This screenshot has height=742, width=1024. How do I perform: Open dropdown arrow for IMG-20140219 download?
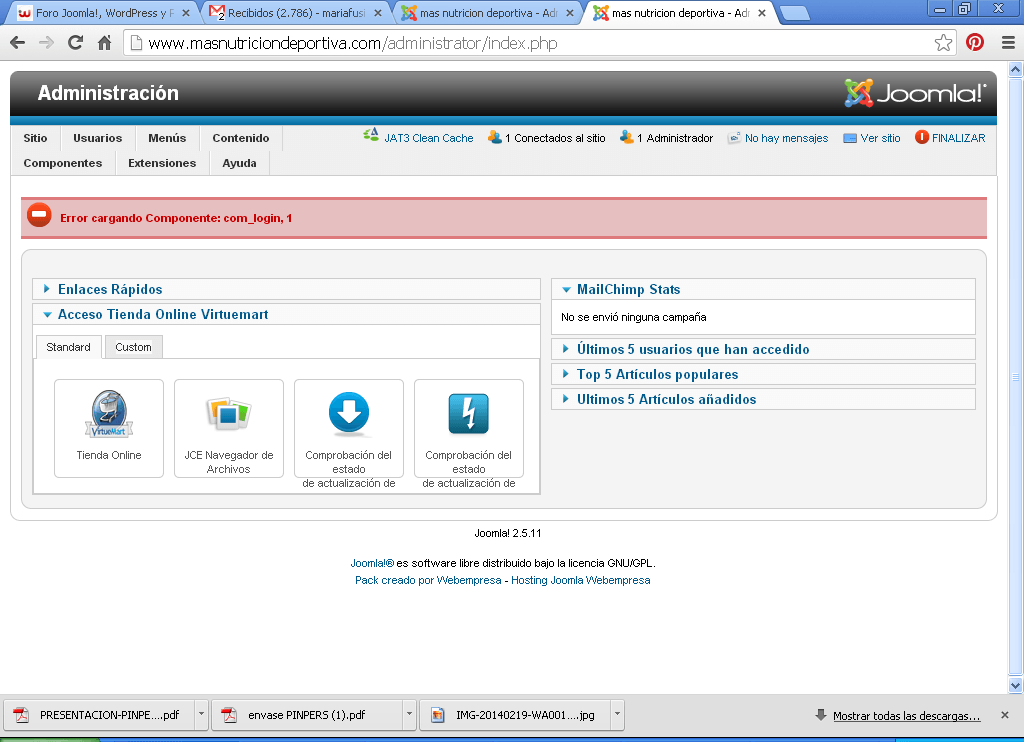(617, 715)
